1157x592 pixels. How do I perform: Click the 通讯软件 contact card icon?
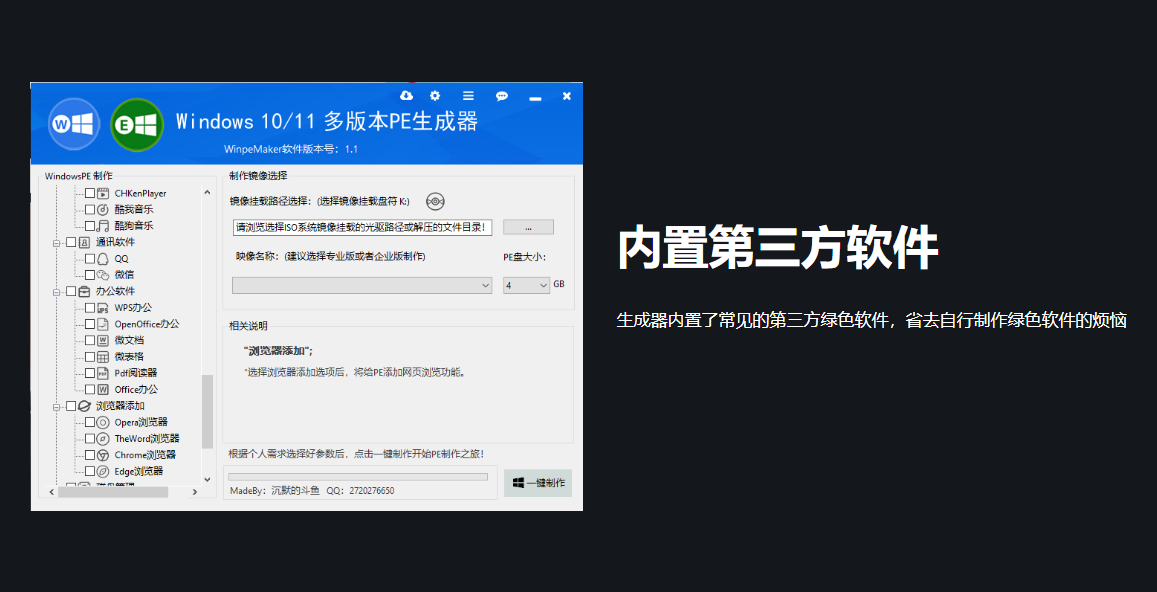point(84,242)
